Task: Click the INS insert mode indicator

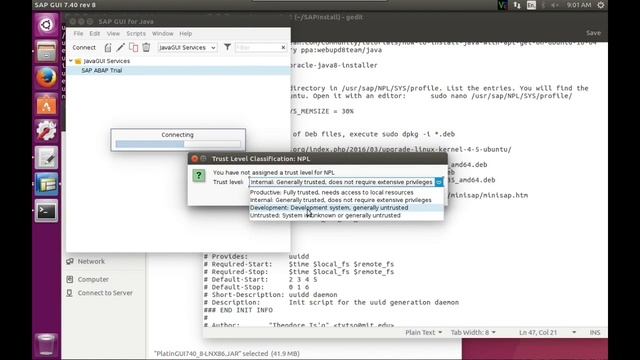Action: [x=595, y=333]
